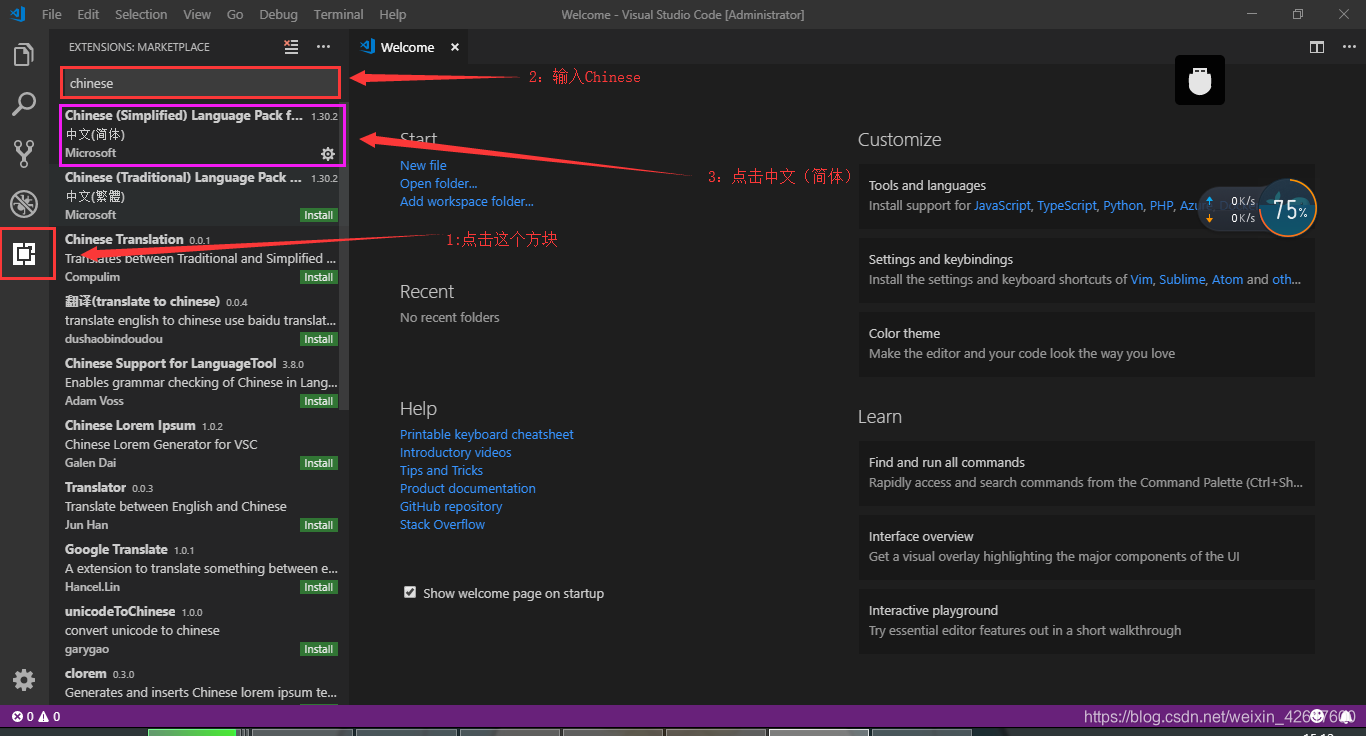Open Interactive playground card
This screenshot has width=1366, height=736.
(x=1086, y=621)
